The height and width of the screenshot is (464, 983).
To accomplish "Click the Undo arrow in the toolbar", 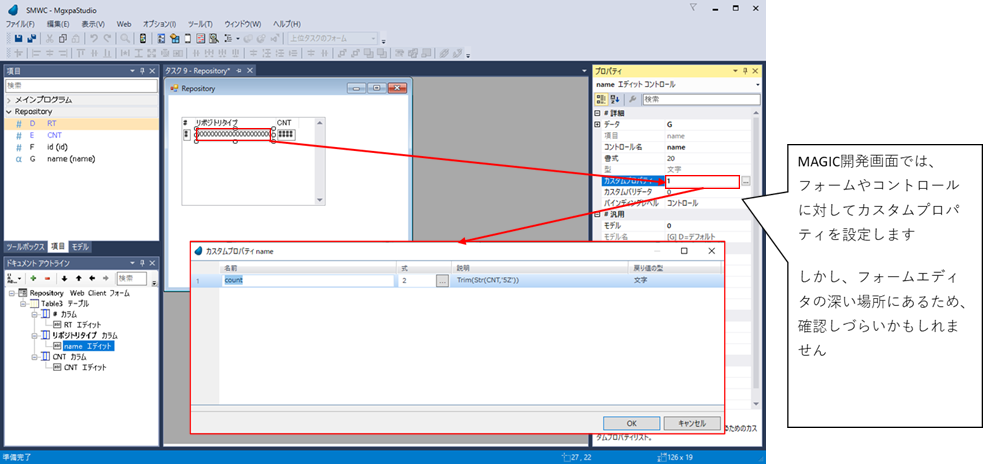I will [93, 38].
